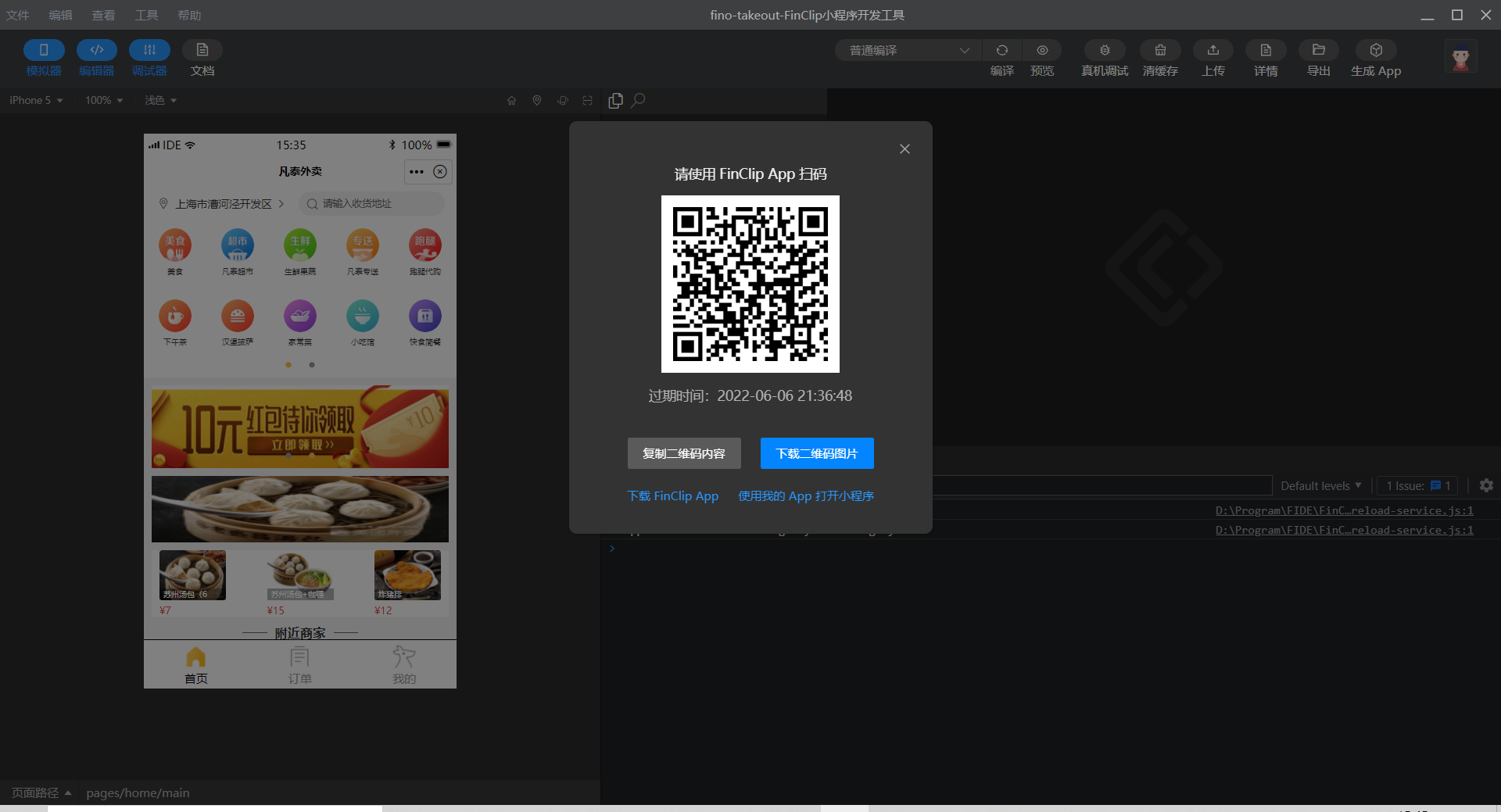Start 真机调试 real device debugging
The width and height of the screenshot is (1501, 812).
1105,50
